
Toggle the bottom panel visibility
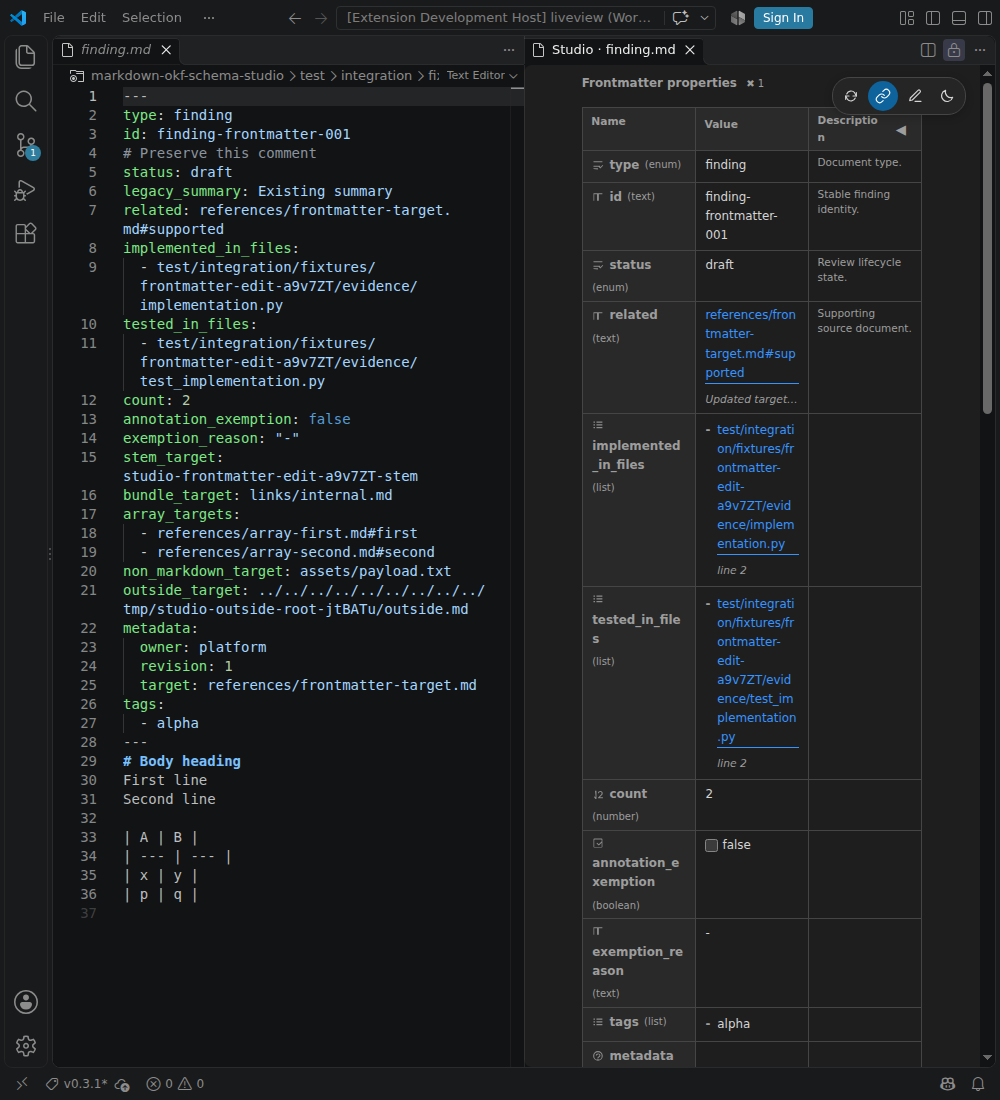click(959, 18)
